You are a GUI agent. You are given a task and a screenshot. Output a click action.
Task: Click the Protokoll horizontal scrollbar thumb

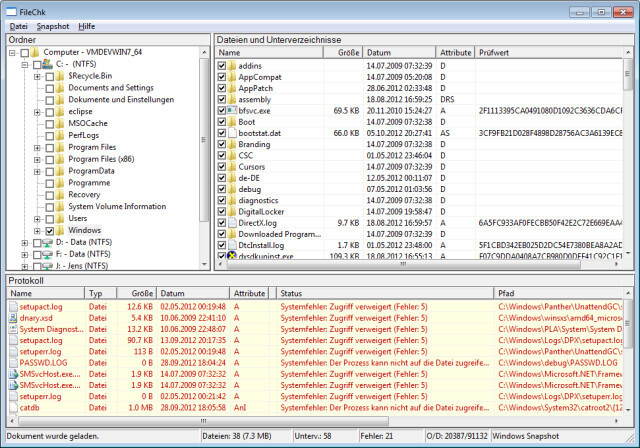pyautogui.click(x=203, y=421)
